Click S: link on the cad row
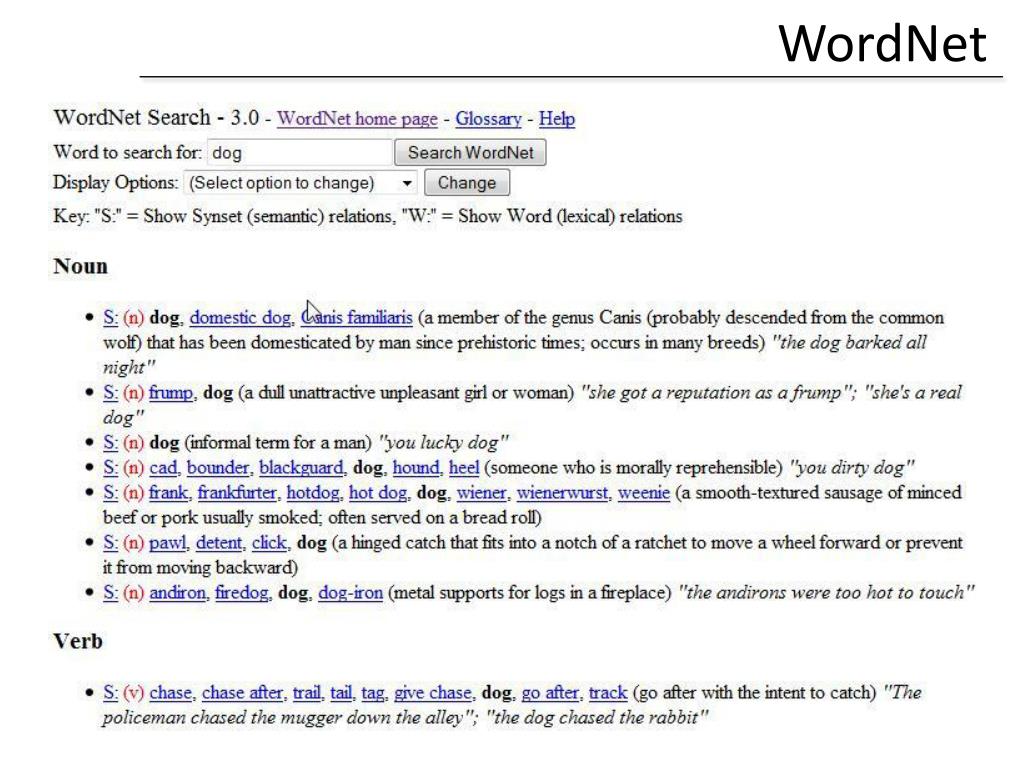 pos(110,468)
